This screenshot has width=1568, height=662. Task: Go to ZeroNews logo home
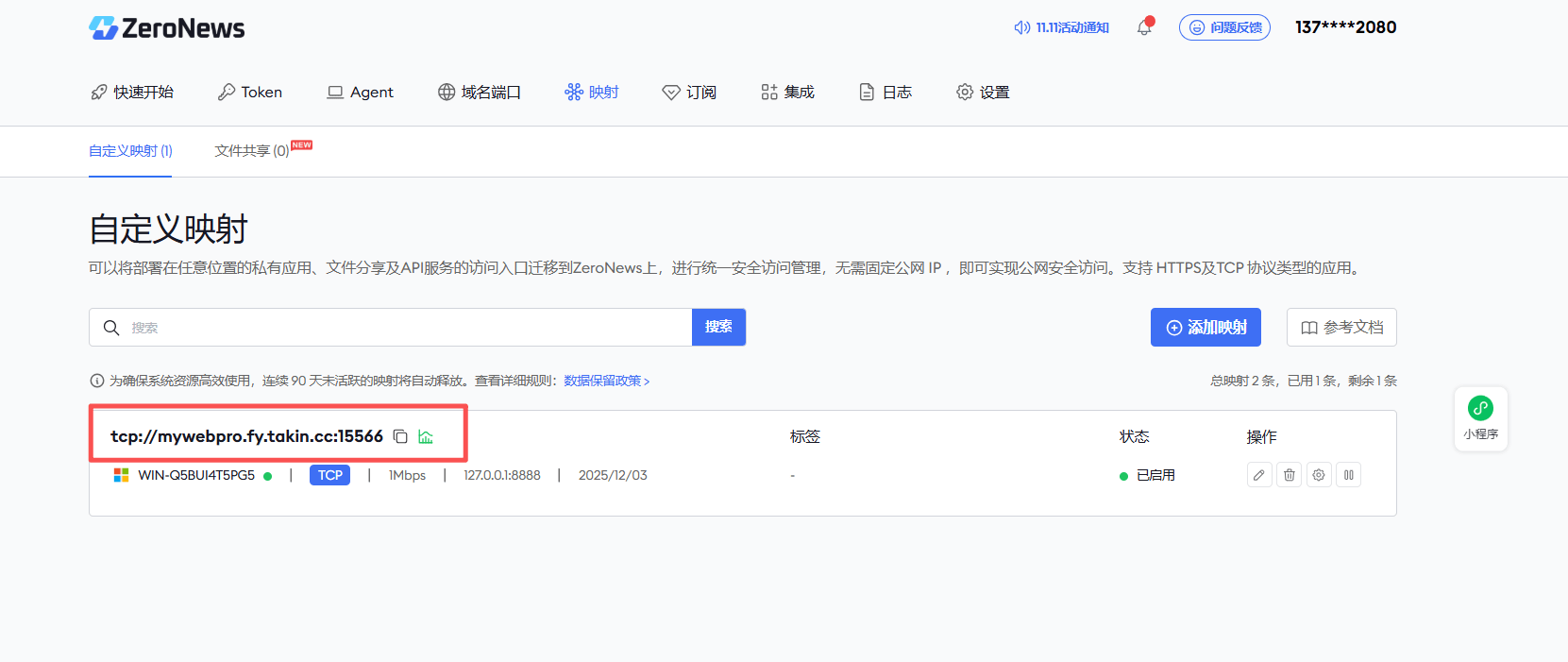167,28
